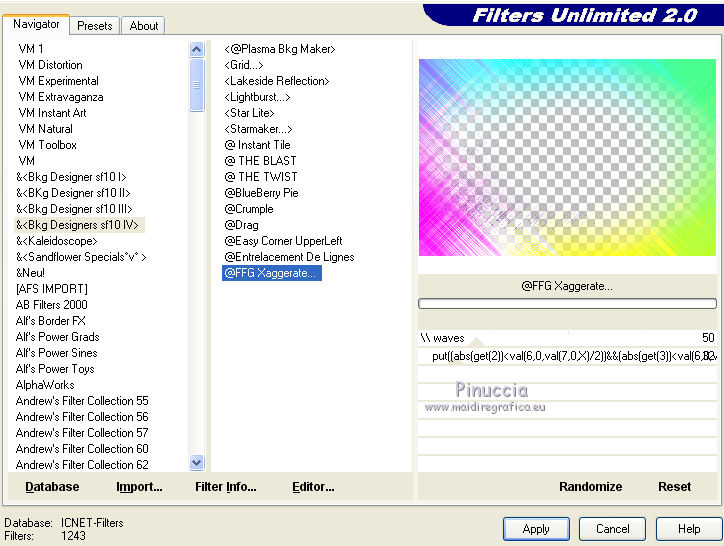Select Andrew's Filter Collection 55
The width and height of the screenshot is (724, 546).
(82, 400)
